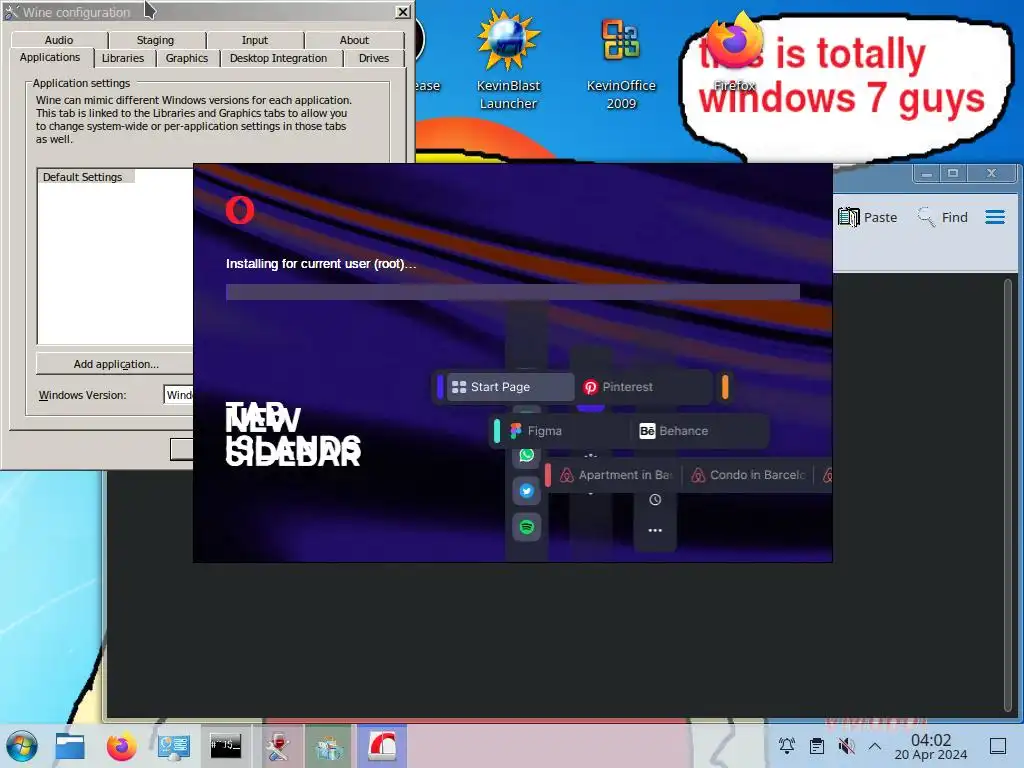Switch to terminal window in taskbar
Viewport: 1024px width, 768px height.
pyautogui.click(x=225, y=746)
